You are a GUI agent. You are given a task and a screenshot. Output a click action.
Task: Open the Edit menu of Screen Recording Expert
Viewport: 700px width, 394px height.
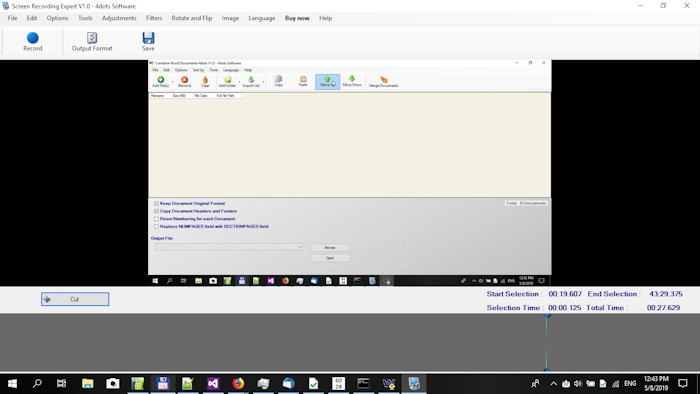(32, 18)
